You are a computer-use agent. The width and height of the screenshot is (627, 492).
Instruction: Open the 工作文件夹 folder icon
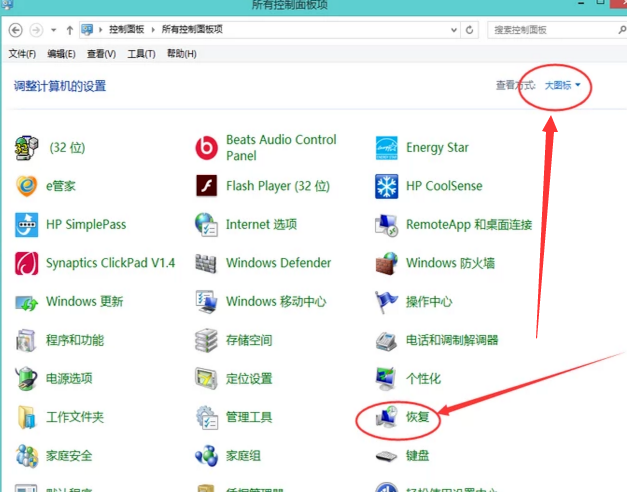(26, 417)
